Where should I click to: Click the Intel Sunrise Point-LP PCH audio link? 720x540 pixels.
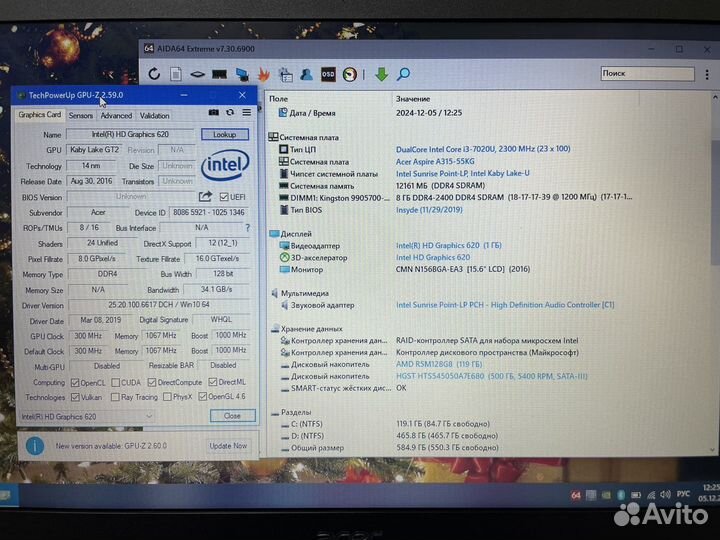505,304
